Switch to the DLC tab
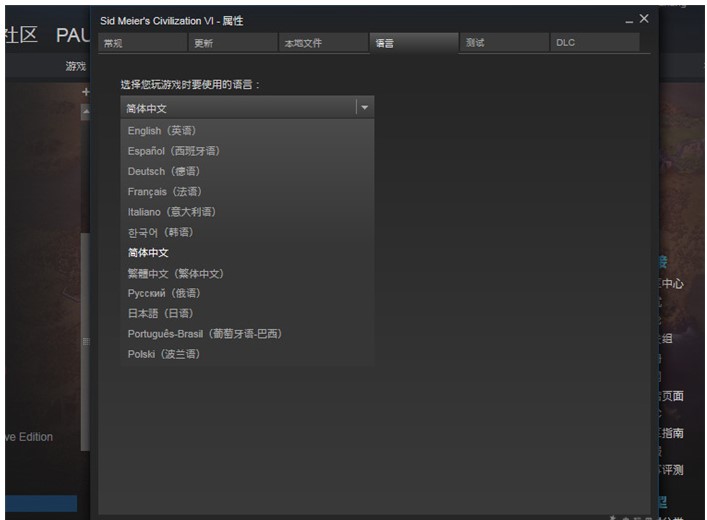The width and height of the screenshot is (707, 520). pos(594,43)
